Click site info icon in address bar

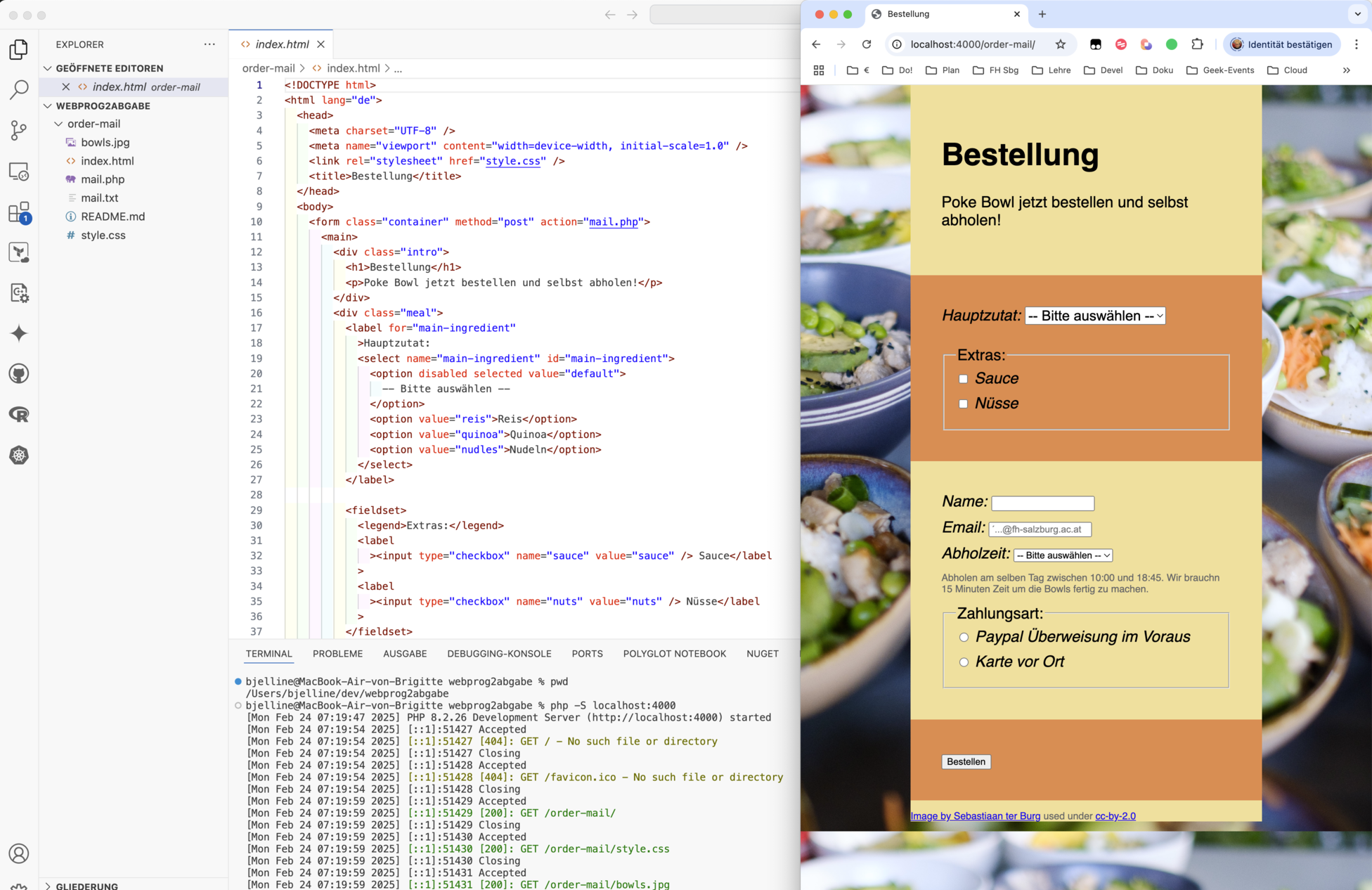click(x=897, y=44)
